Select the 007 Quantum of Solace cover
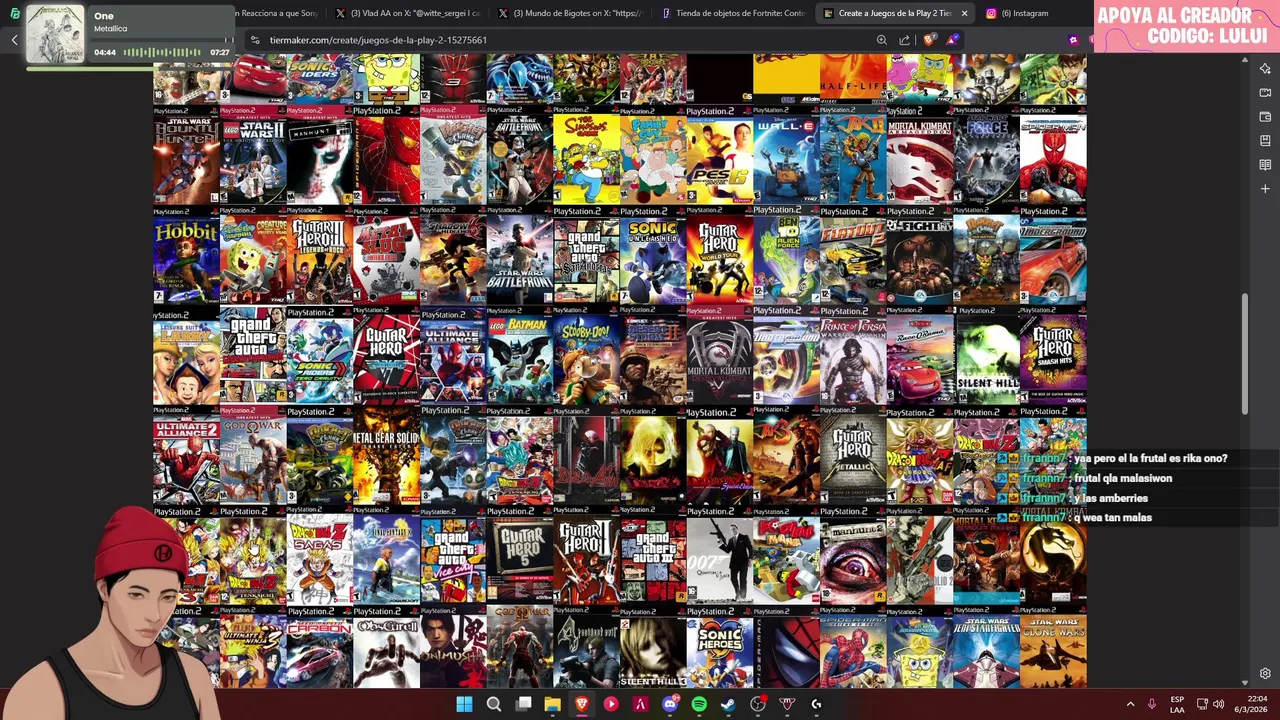The width and height of the screenshot is (1280, 720). pos(719,556)
